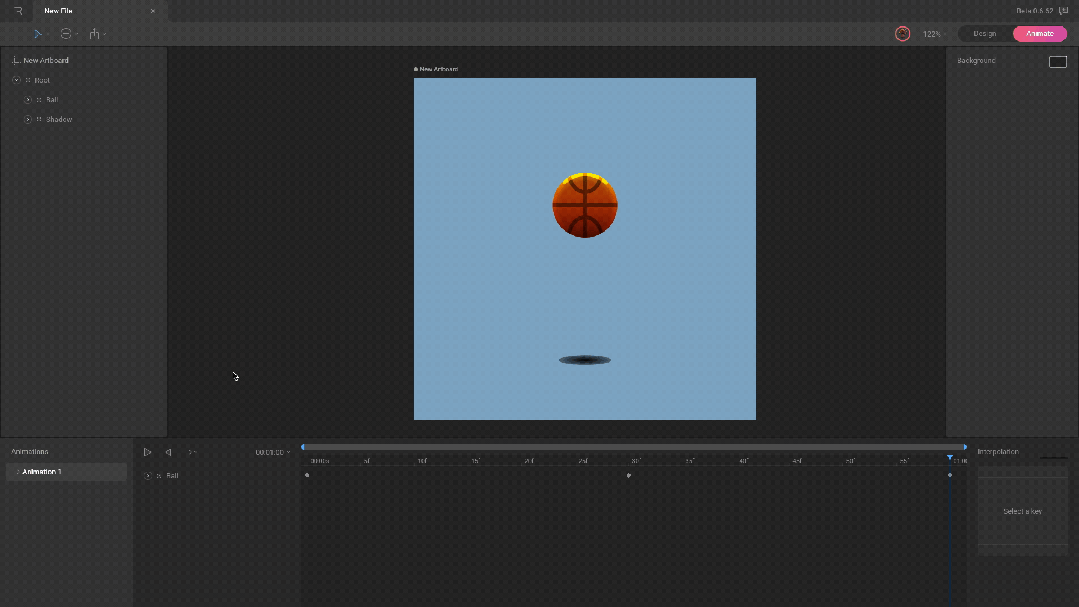Expand the Ball node in hierarchy
The image size is (1079, 607).
(28, 100)
